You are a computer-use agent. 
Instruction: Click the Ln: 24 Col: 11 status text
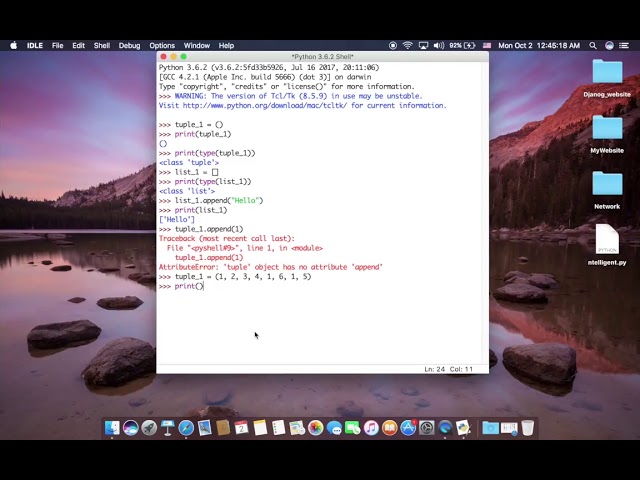448,369
